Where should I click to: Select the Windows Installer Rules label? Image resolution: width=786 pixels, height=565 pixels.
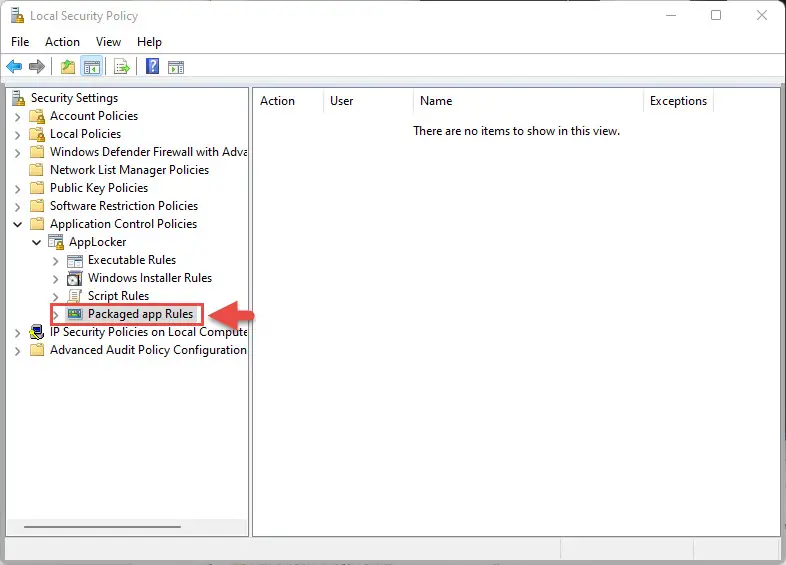tap(150, 278)
